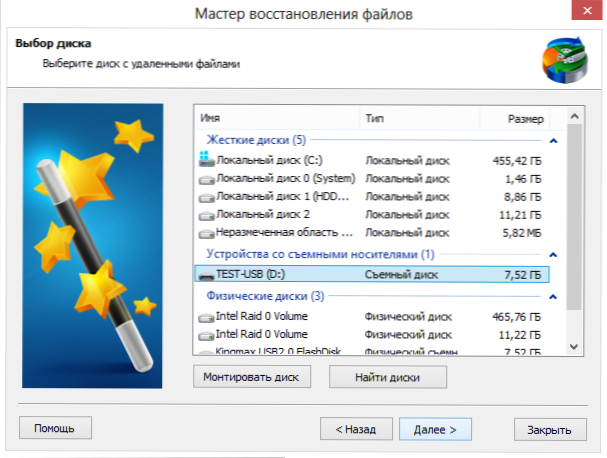Click the 1,46 ГБ size value
607x458 pixels.
tap(523, 179)
